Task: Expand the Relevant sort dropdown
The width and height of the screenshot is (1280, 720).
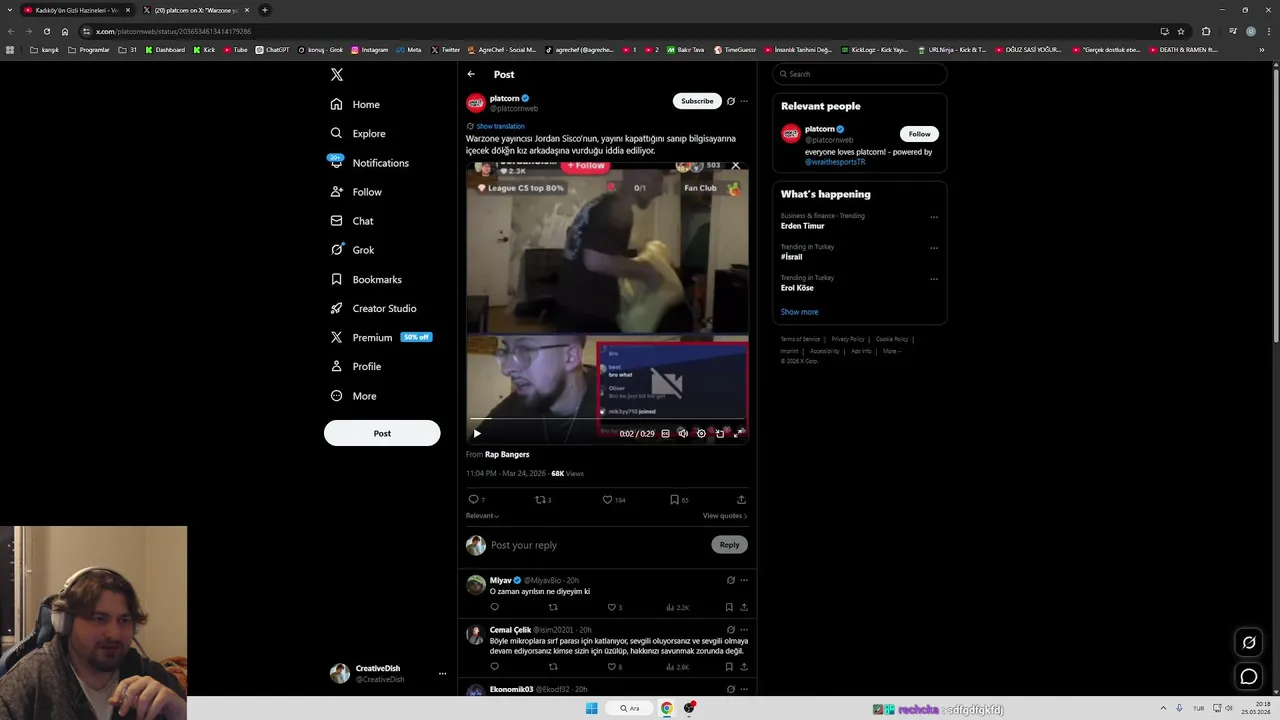Action: (482, 516)
